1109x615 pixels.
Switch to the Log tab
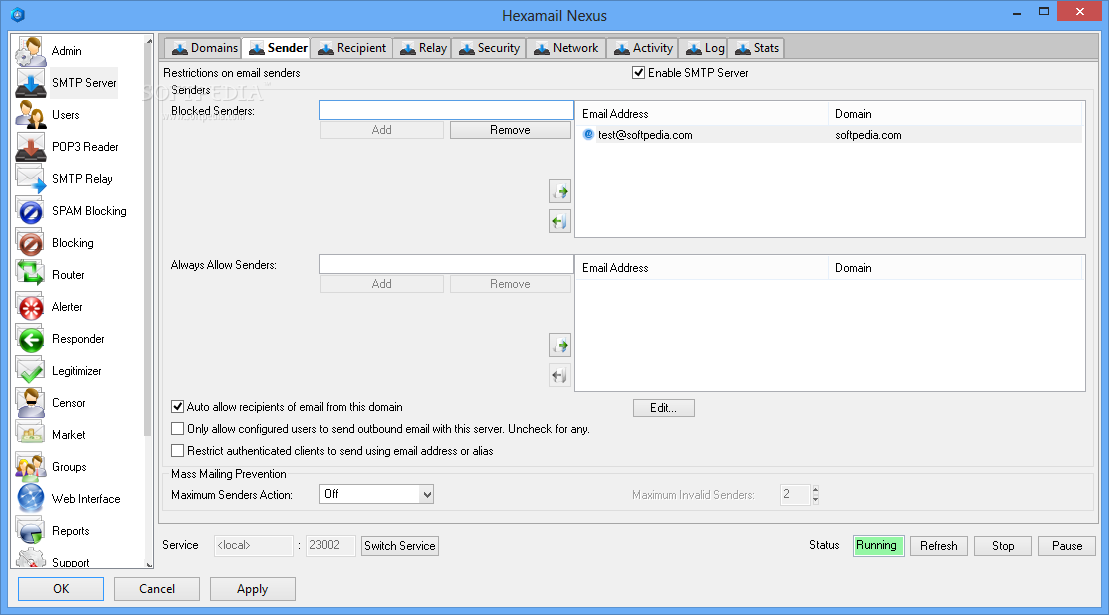(704, 48)
